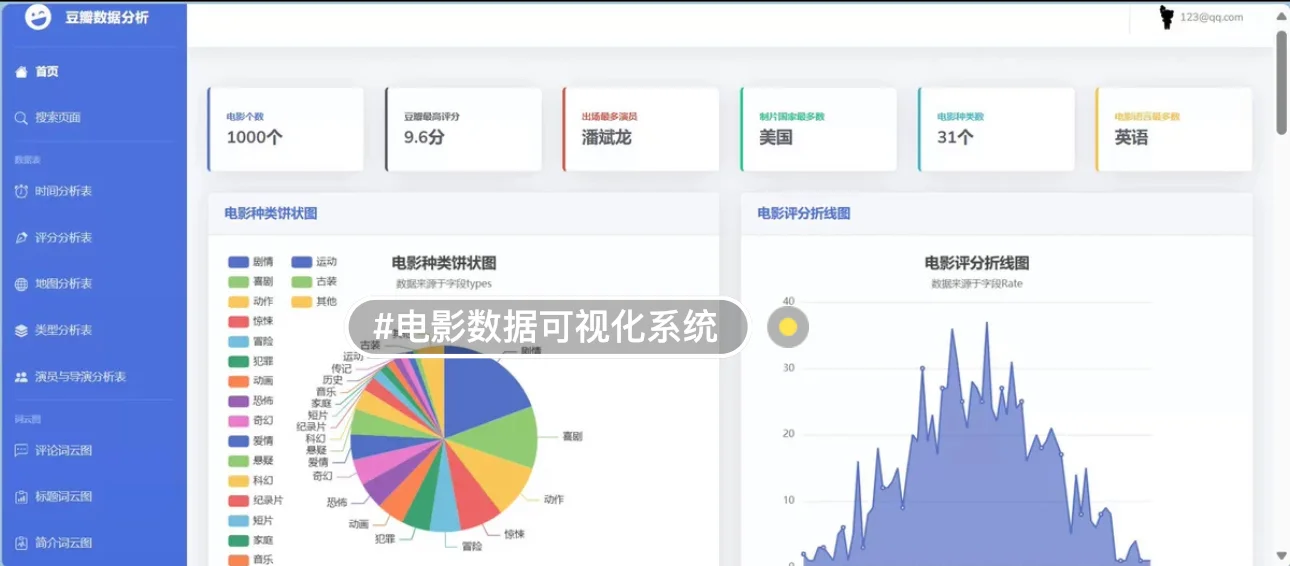
Task: Toggle the 古装 legend entry
Action: pos(315,282)
